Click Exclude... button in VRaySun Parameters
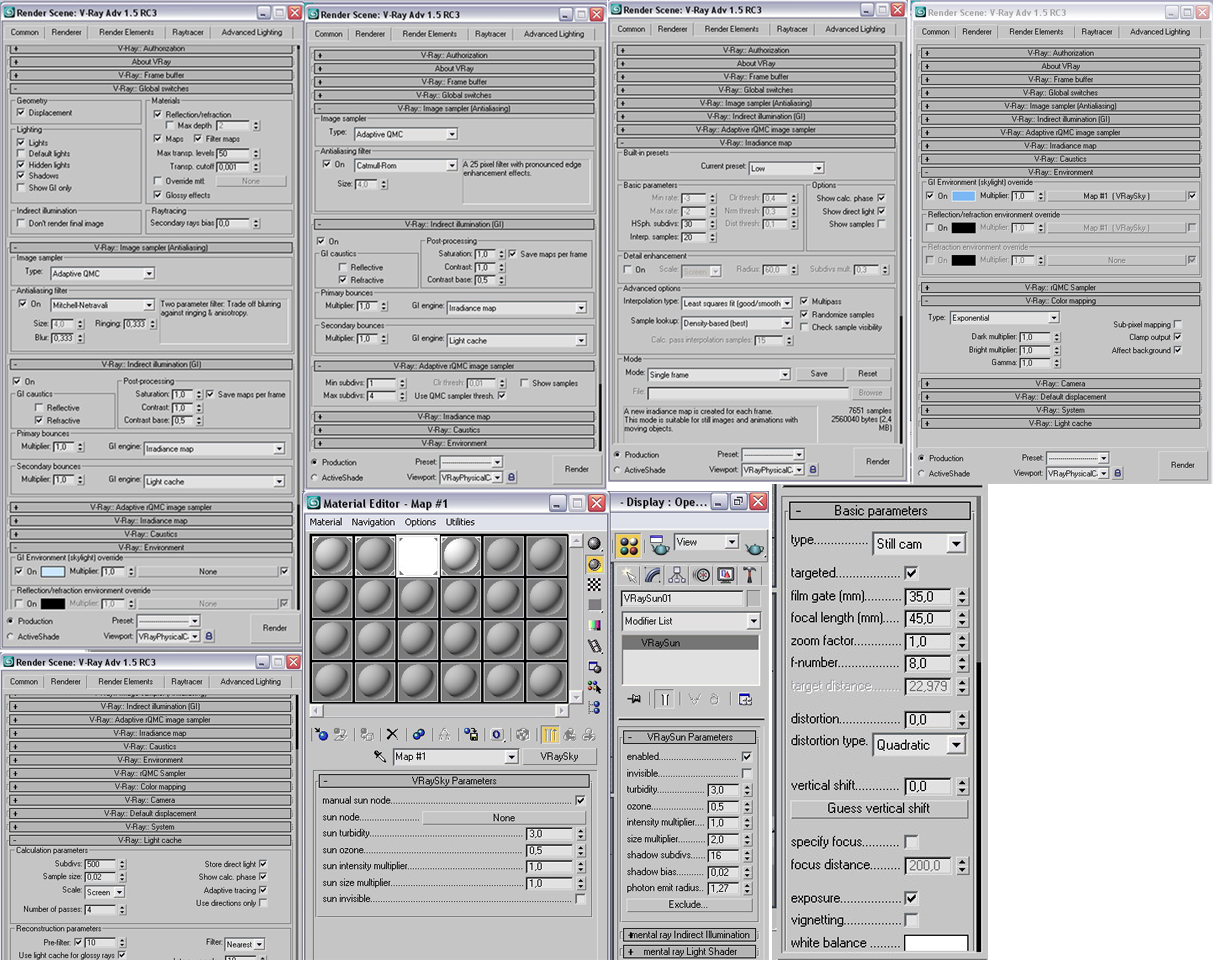Screen dimensions: 1214x960 688,905
